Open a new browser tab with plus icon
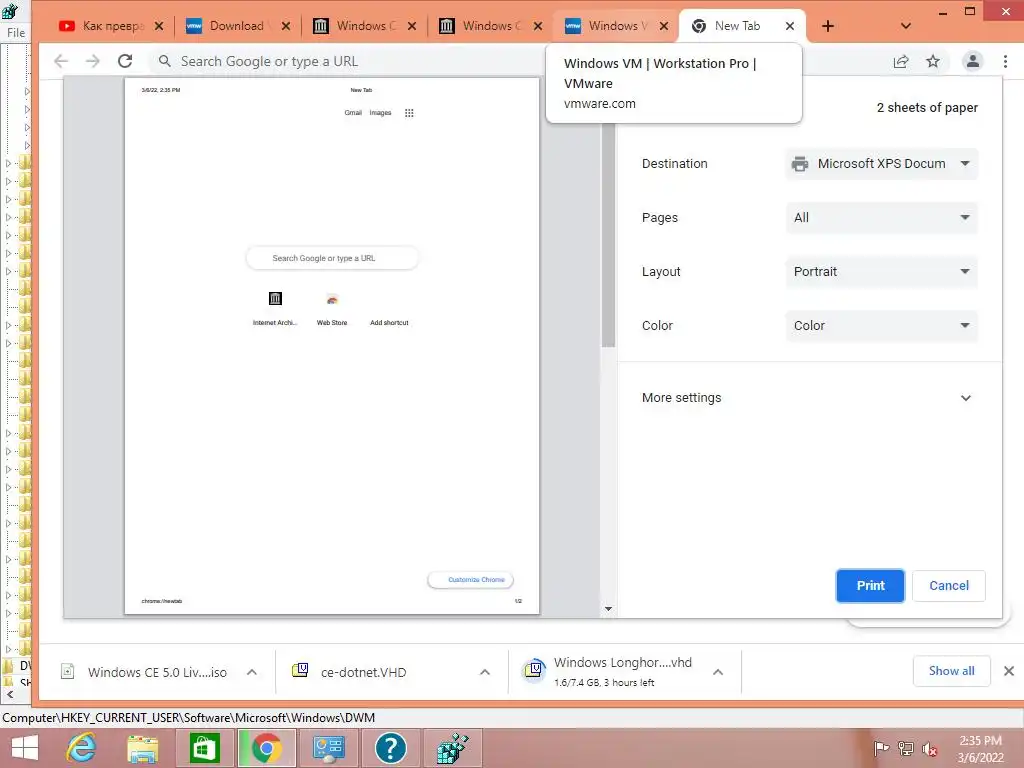Viewport: 1024px width, 768px height. pos(828,26)
